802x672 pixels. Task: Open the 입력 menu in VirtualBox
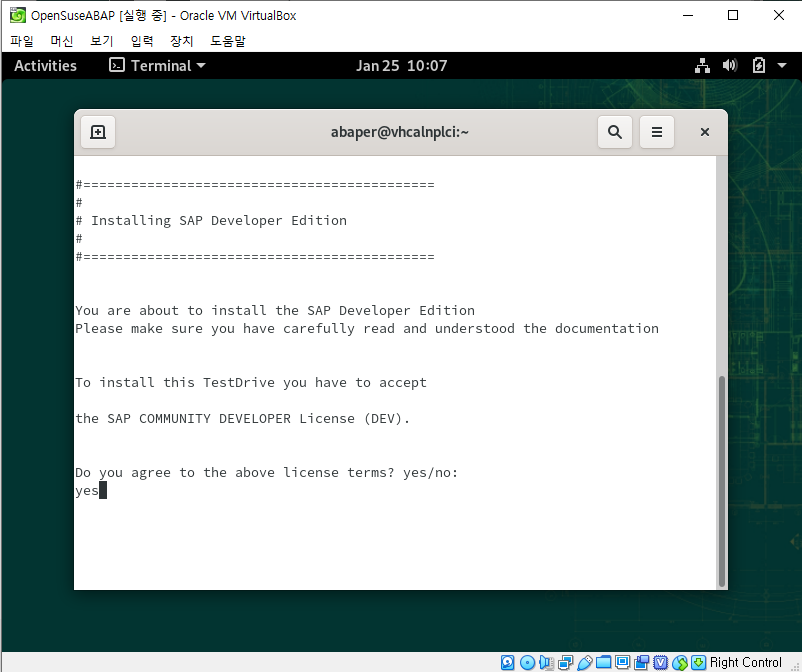pyautogui.click(x=142, y=40)
